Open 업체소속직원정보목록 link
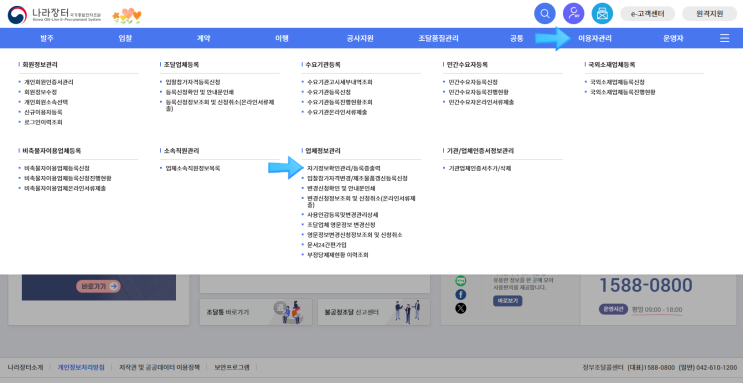 pyautogui.click(x=193, y=168)
